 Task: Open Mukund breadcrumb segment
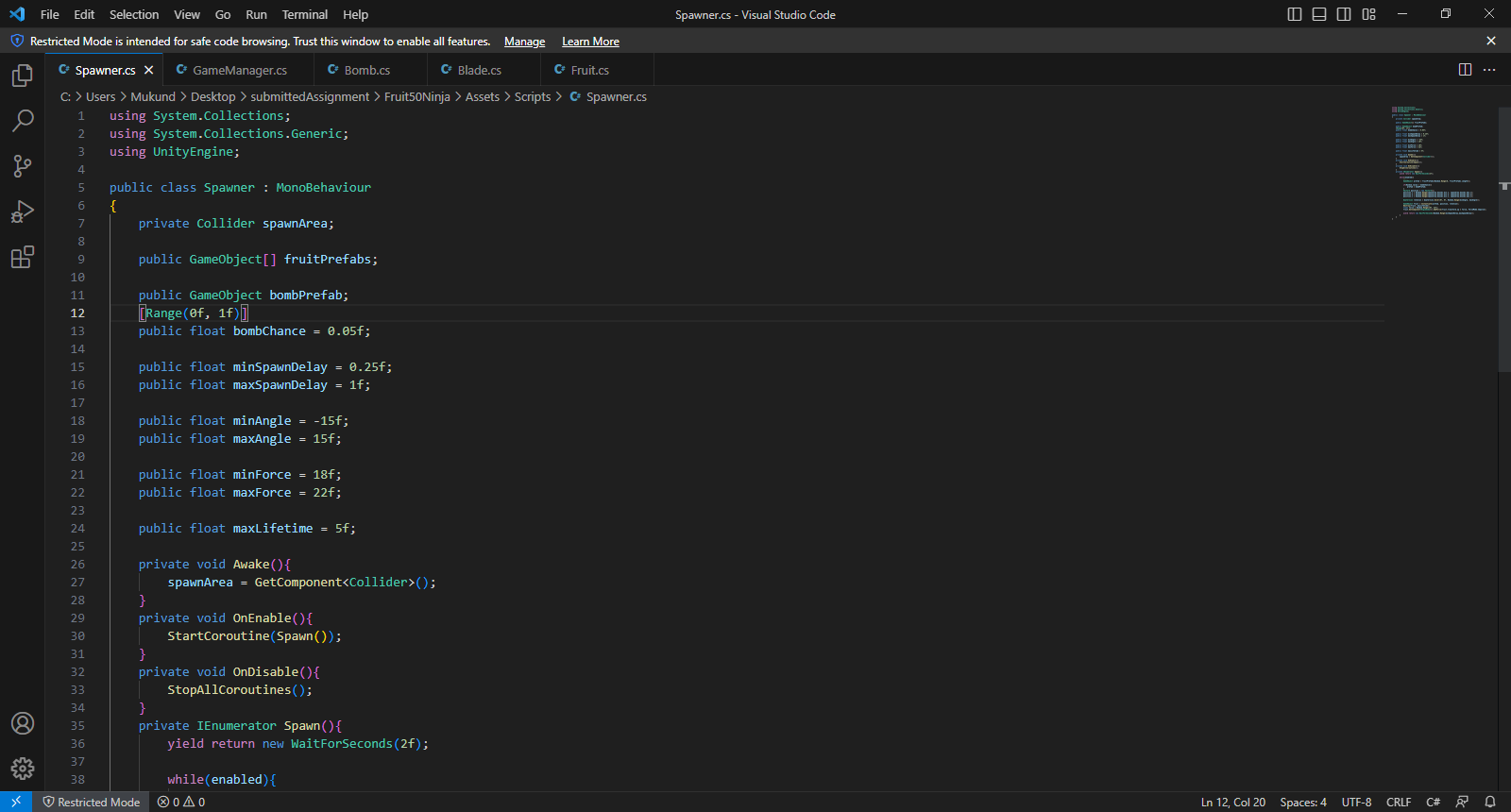(153, 97)
